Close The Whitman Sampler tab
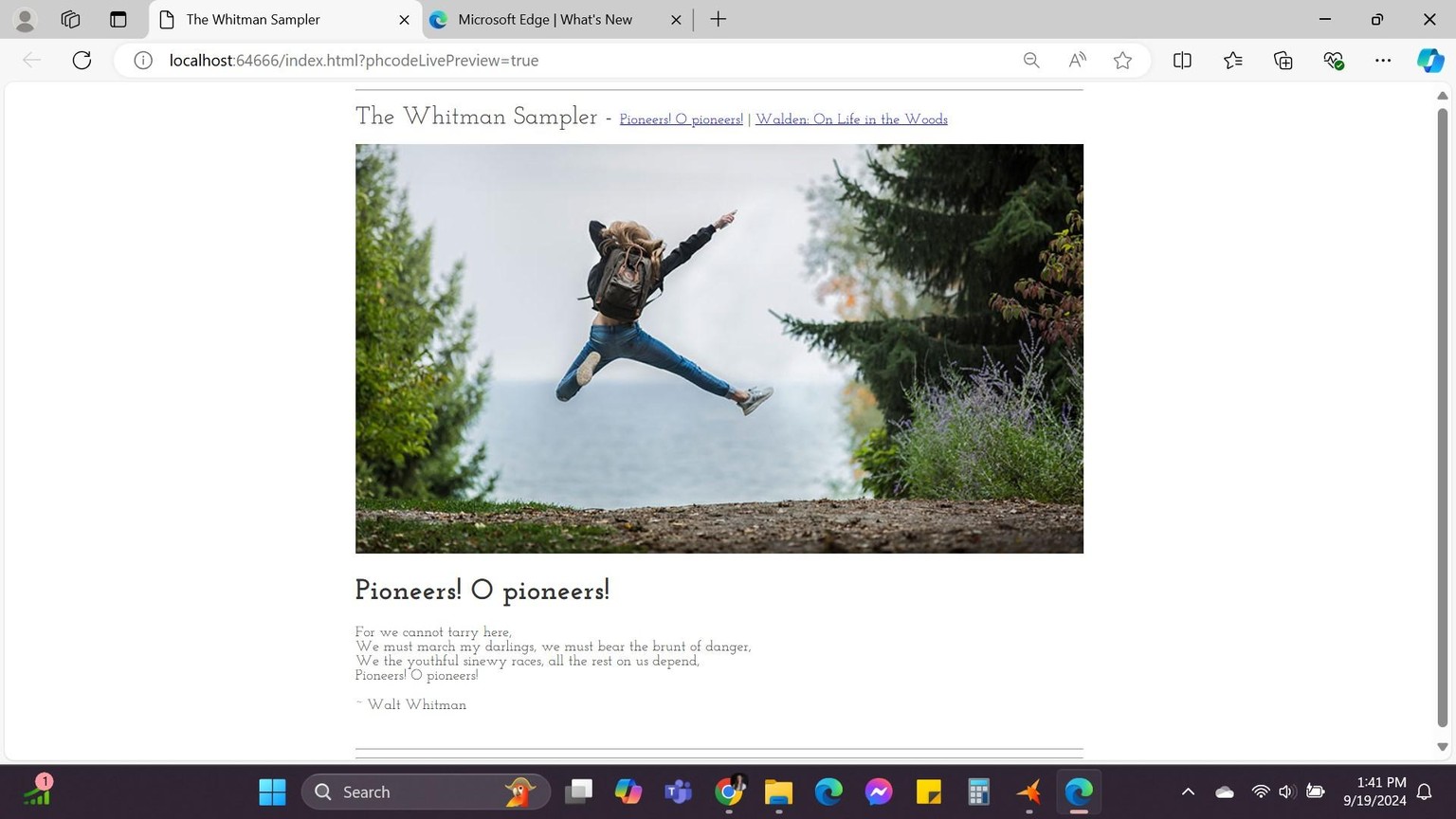The height and width of the screenshot is (819, 1456). pyautogui.click(x=404, y=19)
